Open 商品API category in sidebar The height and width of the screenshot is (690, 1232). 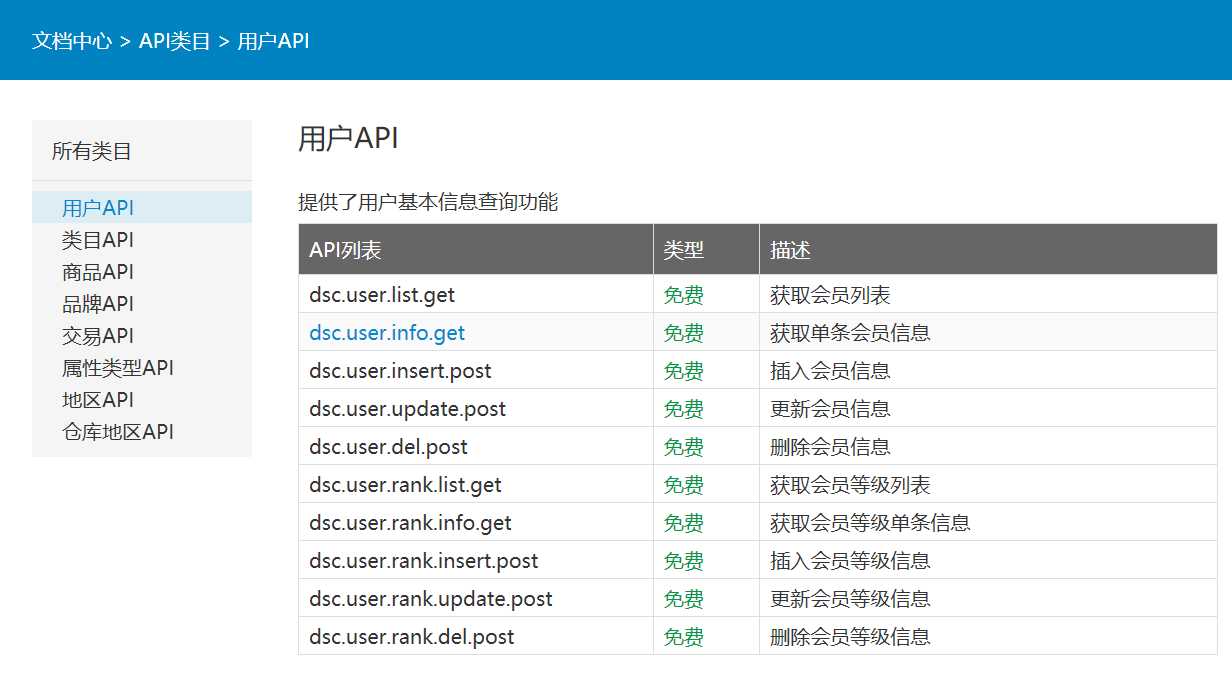pyautogui.click(x=98, y=272)
